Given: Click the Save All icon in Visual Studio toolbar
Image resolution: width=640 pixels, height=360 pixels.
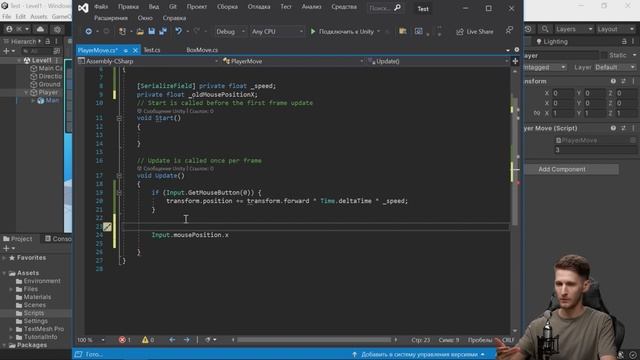Looking at the screenshot, I should (x=163, y=31).
